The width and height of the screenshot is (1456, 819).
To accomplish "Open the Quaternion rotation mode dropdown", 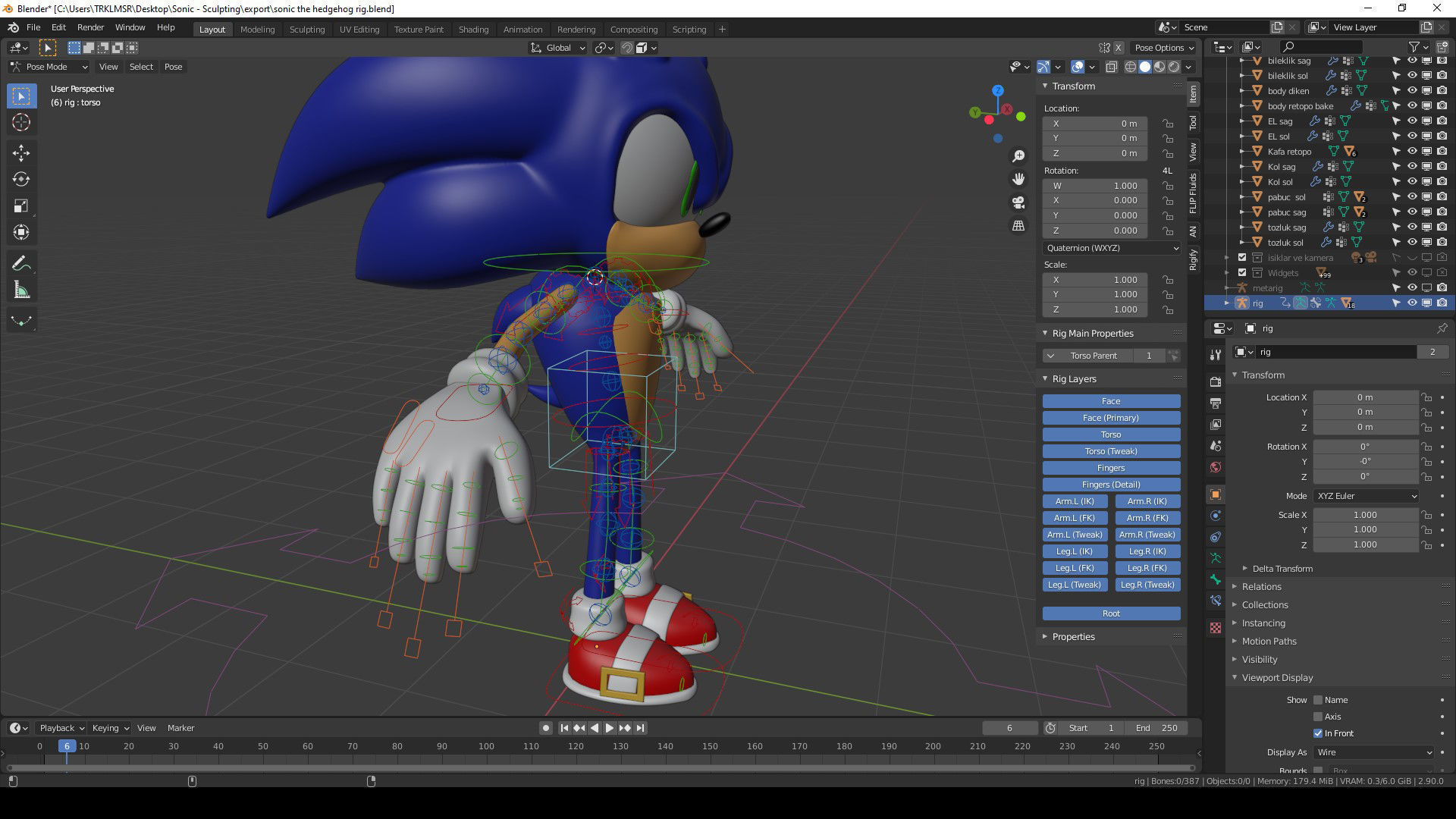I will click(x=1111, y=248).
